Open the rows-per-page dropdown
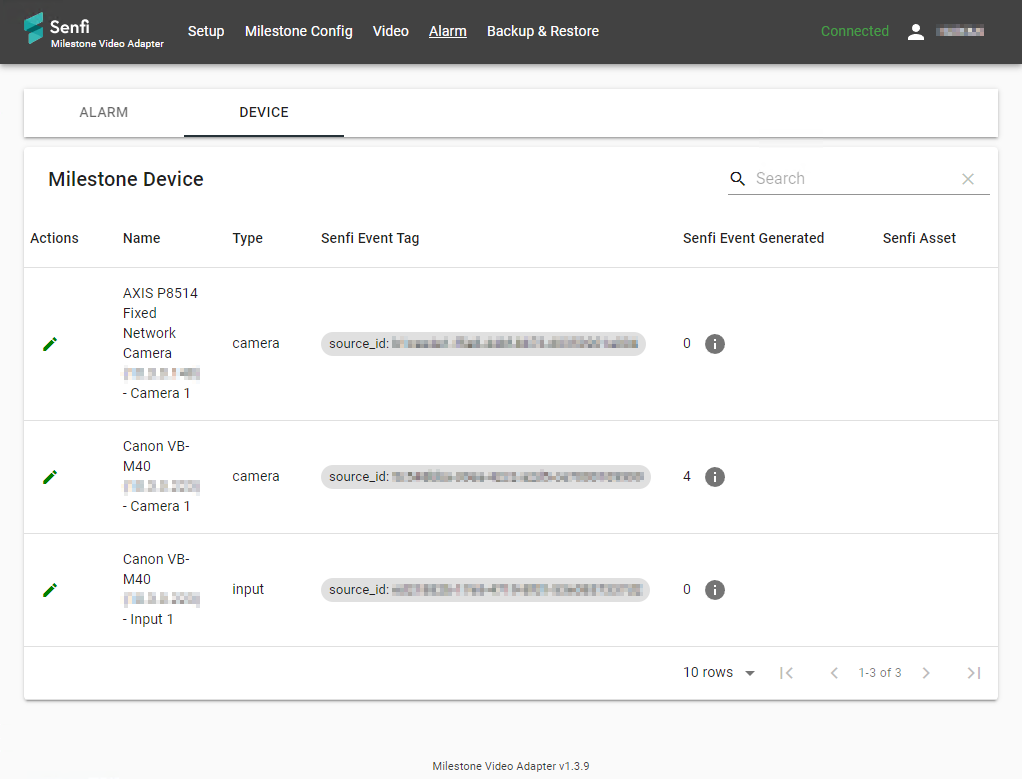 719,672
